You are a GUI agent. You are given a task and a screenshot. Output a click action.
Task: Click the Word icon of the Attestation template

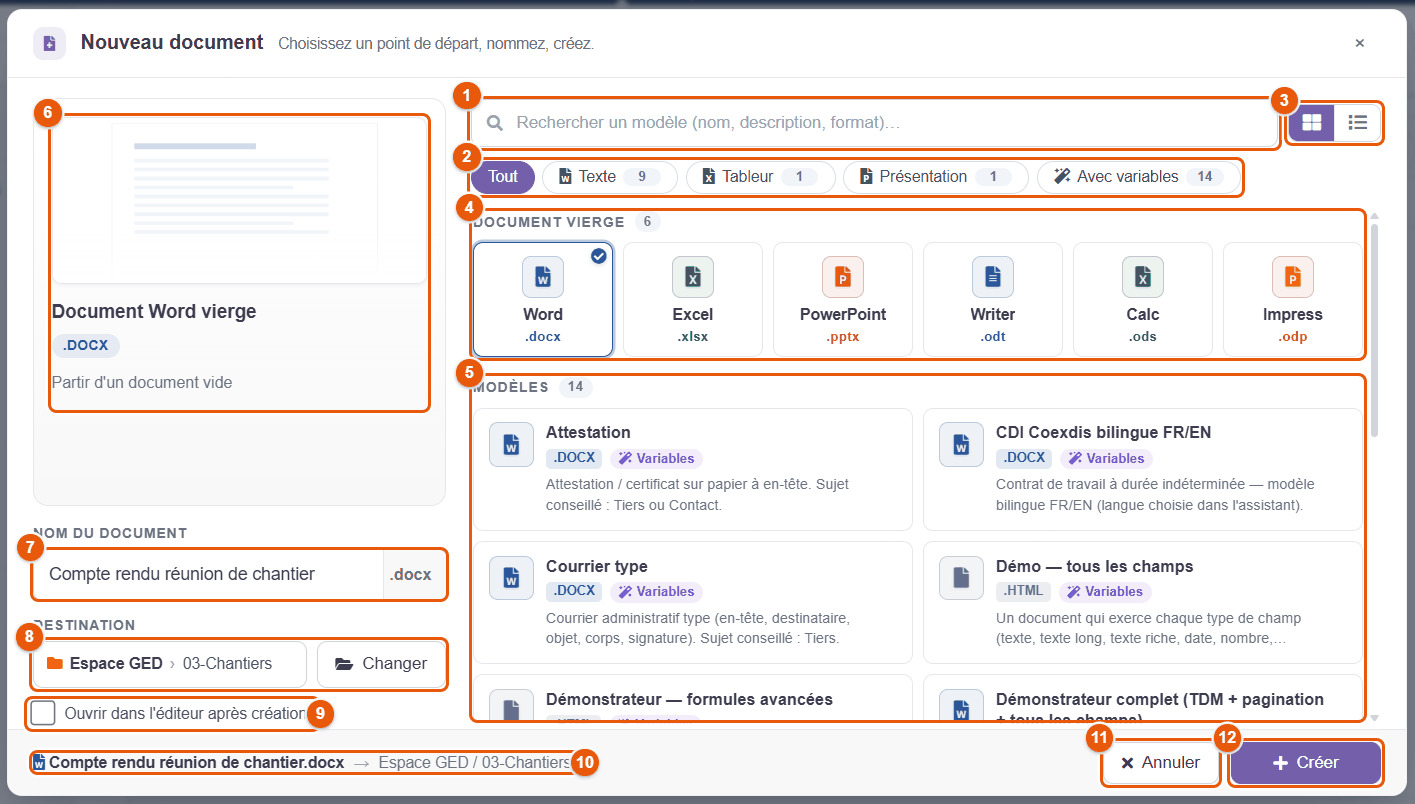click(511, 444)
